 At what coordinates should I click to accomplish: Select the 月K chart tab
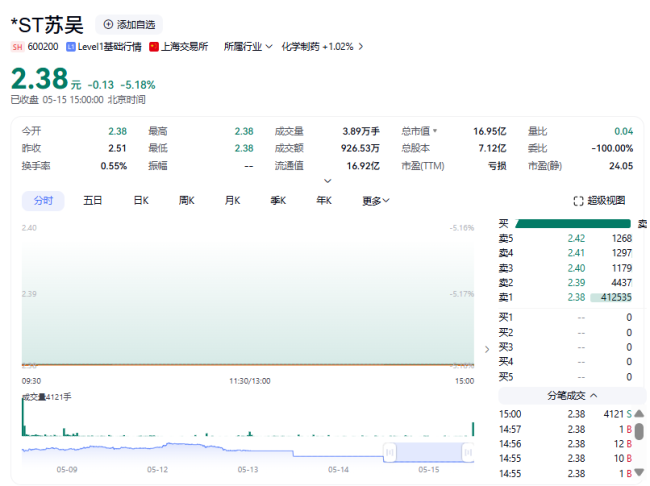coord(232,201)
